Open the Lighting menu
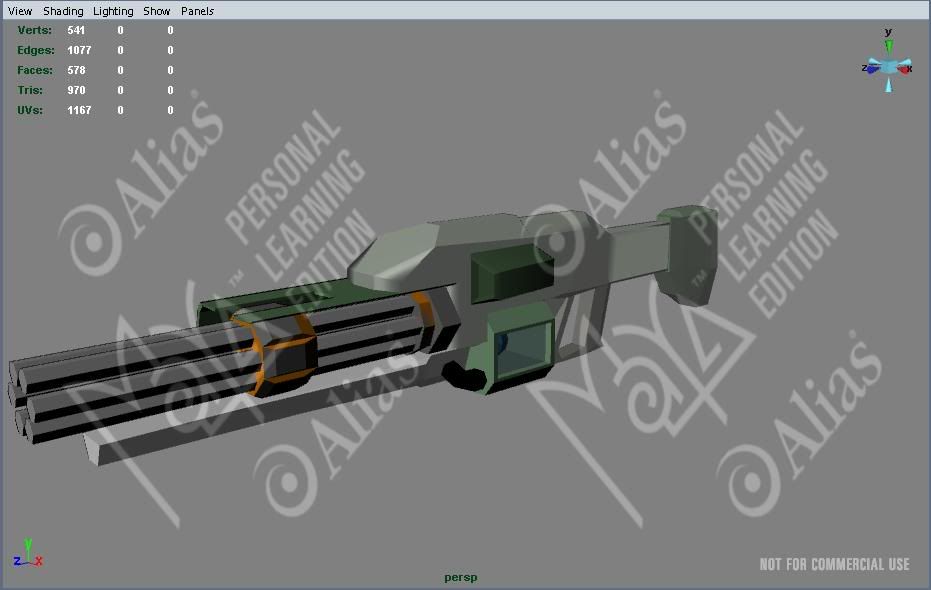 click(112, 11)
